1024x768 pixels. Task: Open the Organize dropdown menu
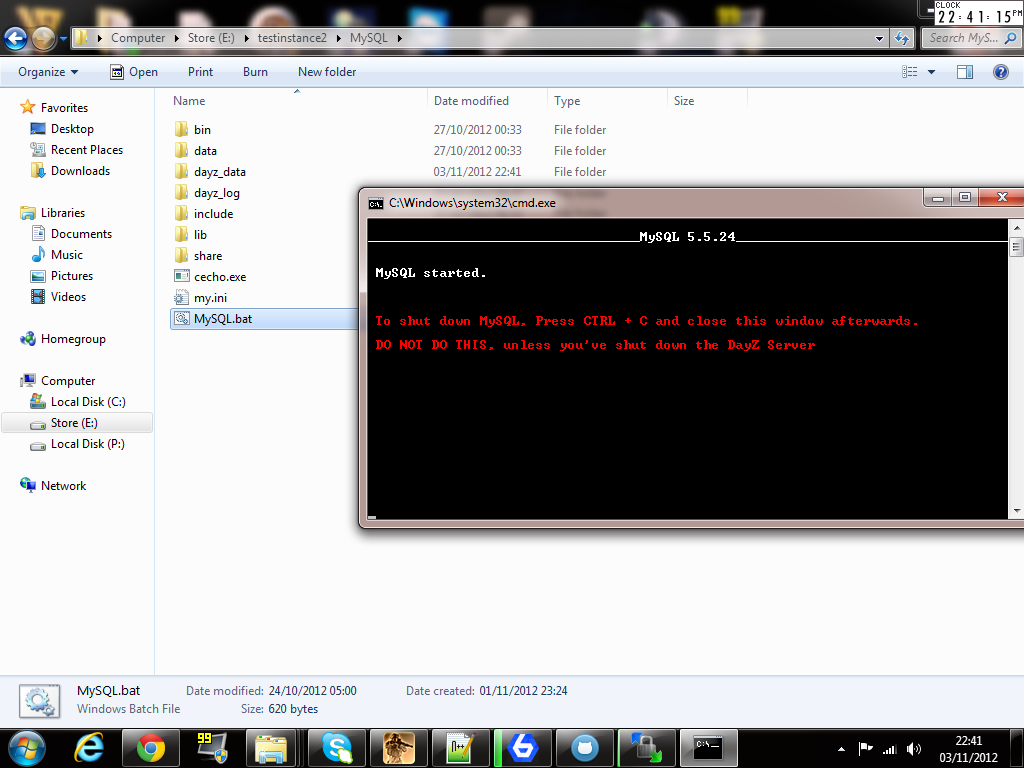tap(48, 72)
